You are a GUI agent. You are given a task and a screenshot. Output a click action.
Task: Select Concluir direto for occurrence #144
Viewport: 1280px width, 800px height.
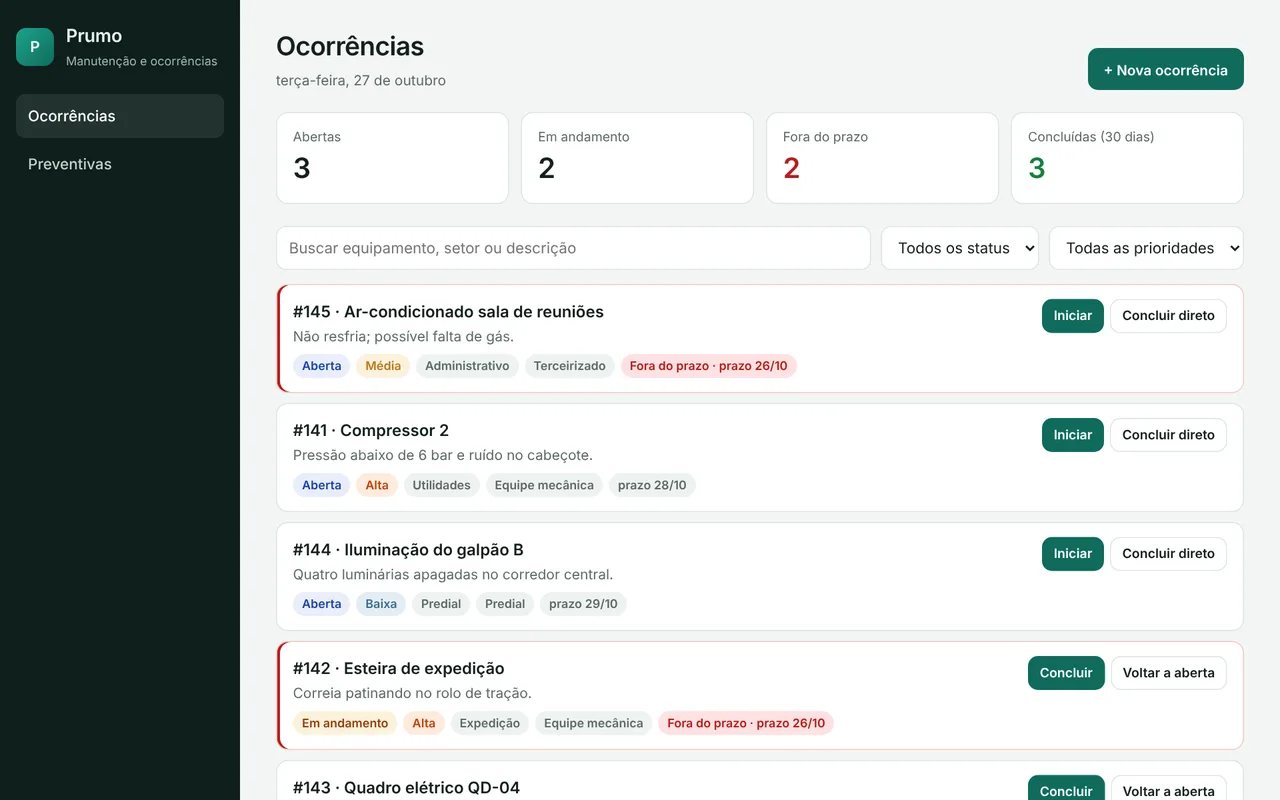1168,554
